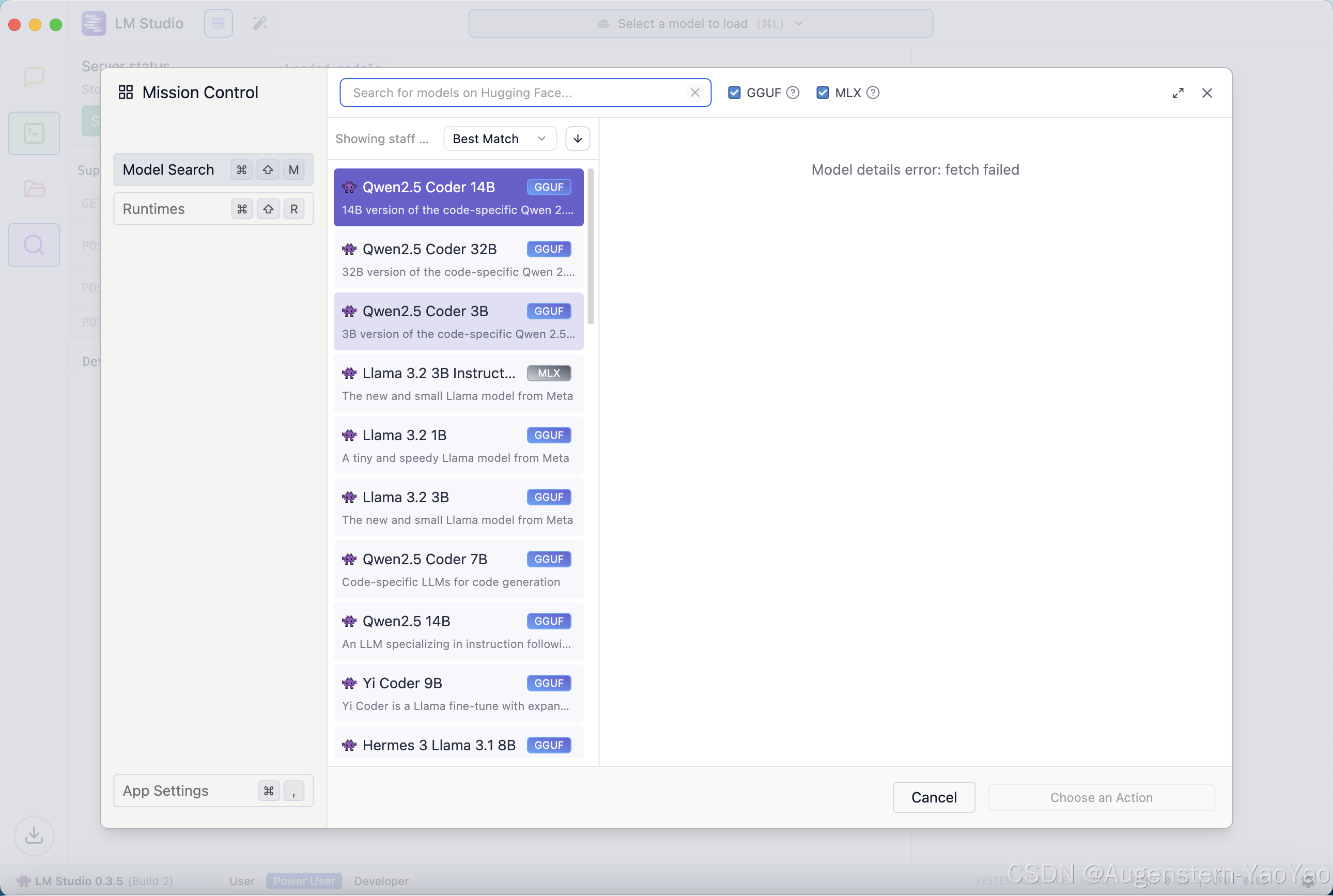Open the Developer terminal sidebar icon
Screen dimensions: 1333x896
tap(34, 133)
